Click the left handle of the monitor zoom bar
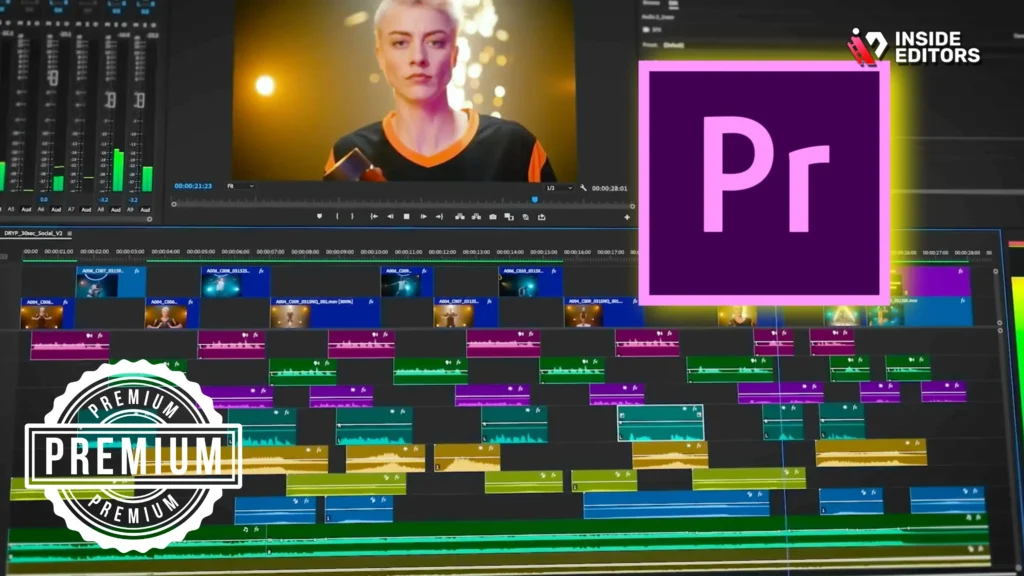The image size is (1024, 576). pos(174,204)
